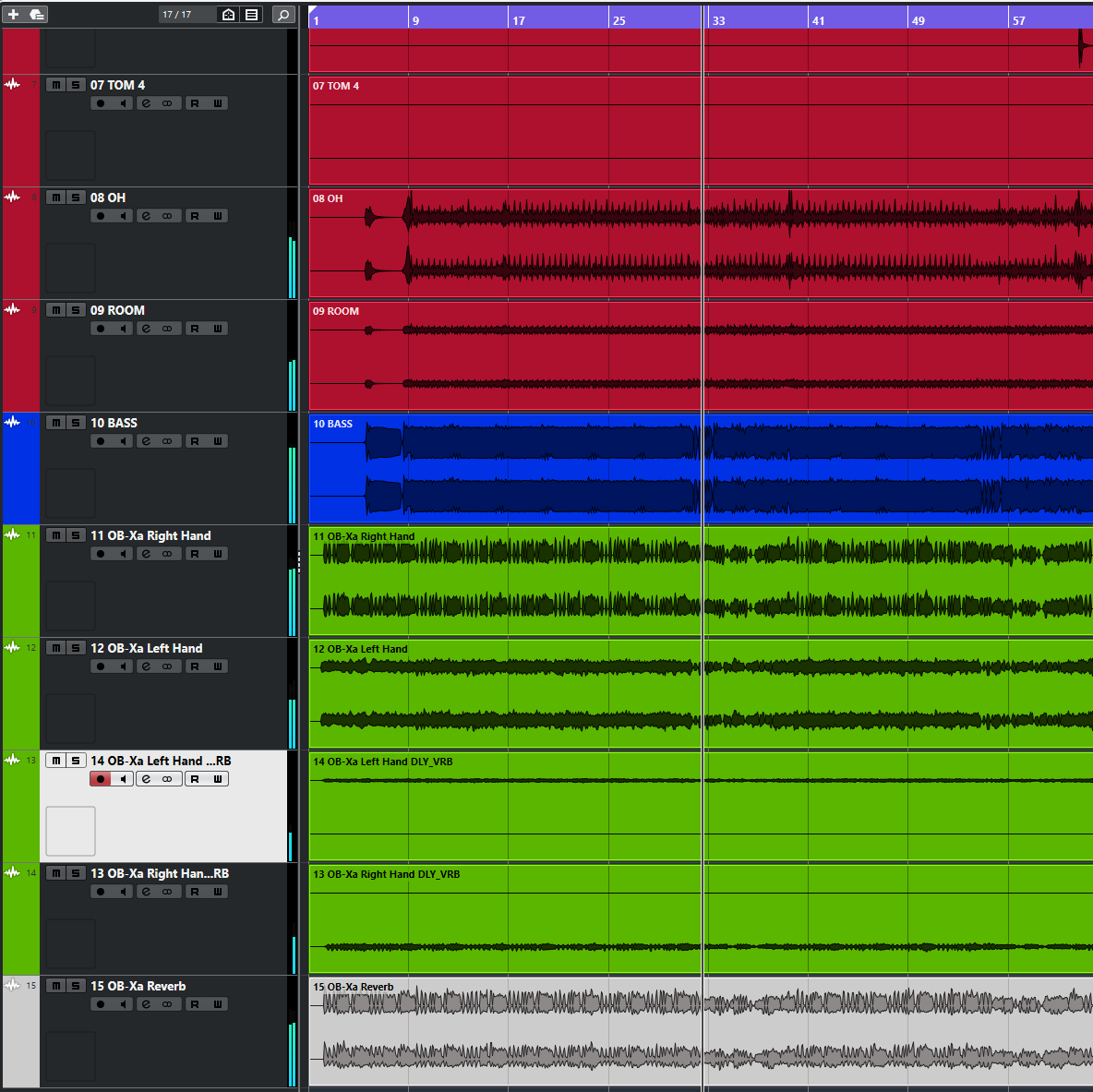
Task: Click the 14 OB-Xa Left Hand track picture box
Action: (x=70, y=831)
